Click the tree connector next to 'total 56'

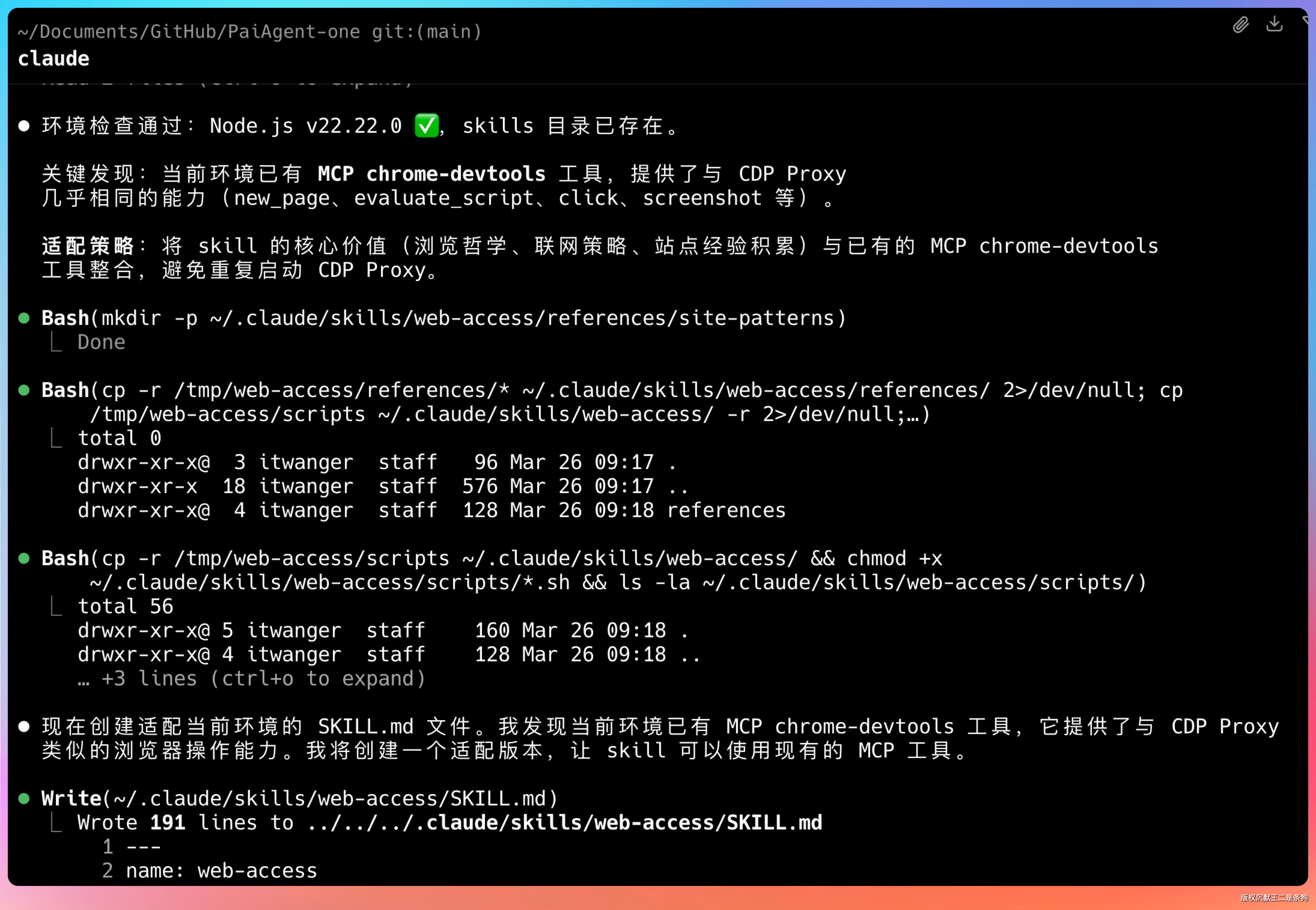(x=56, y=606)
